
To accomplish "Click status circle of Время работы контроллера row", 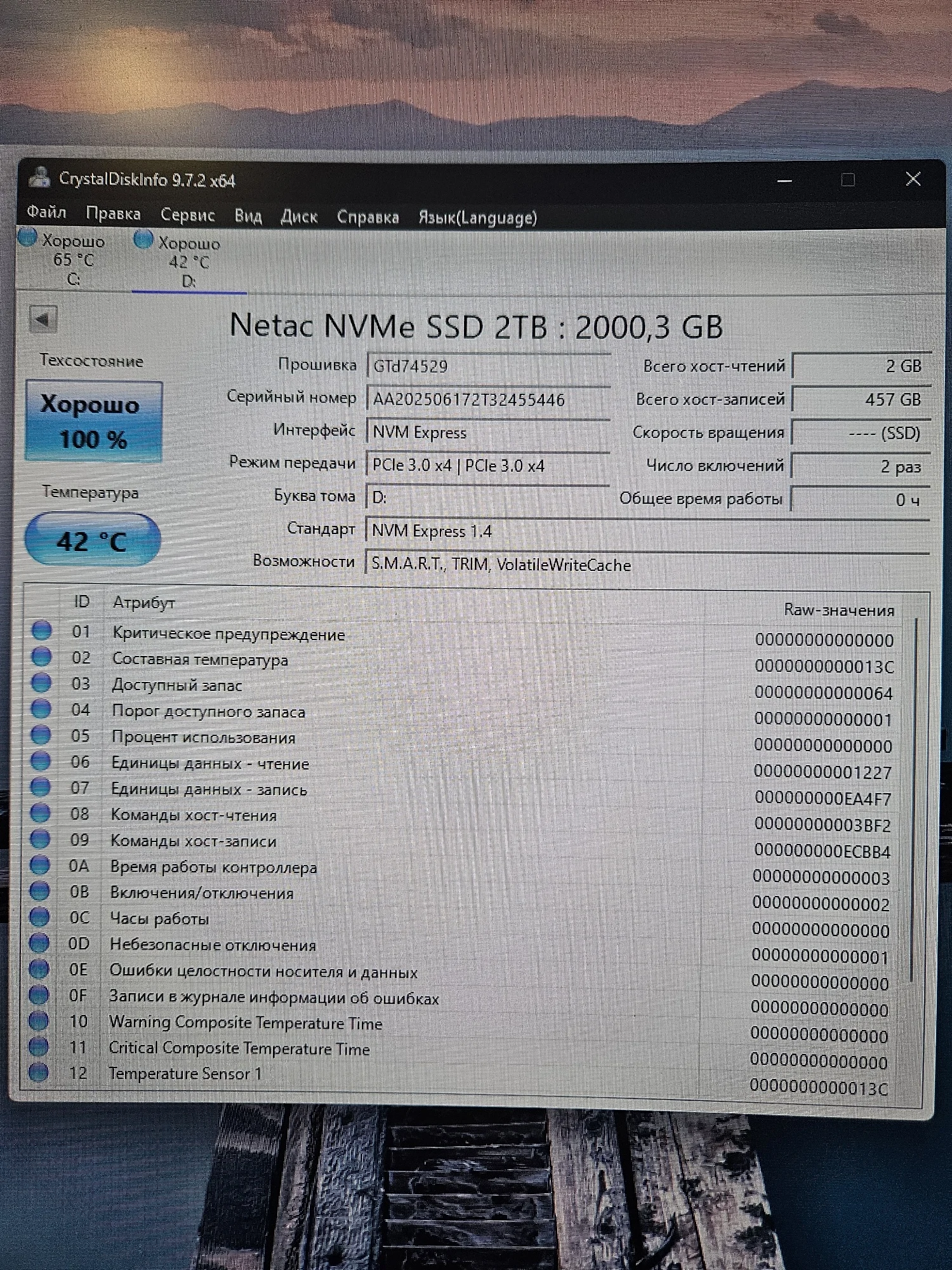I will 39,865.
